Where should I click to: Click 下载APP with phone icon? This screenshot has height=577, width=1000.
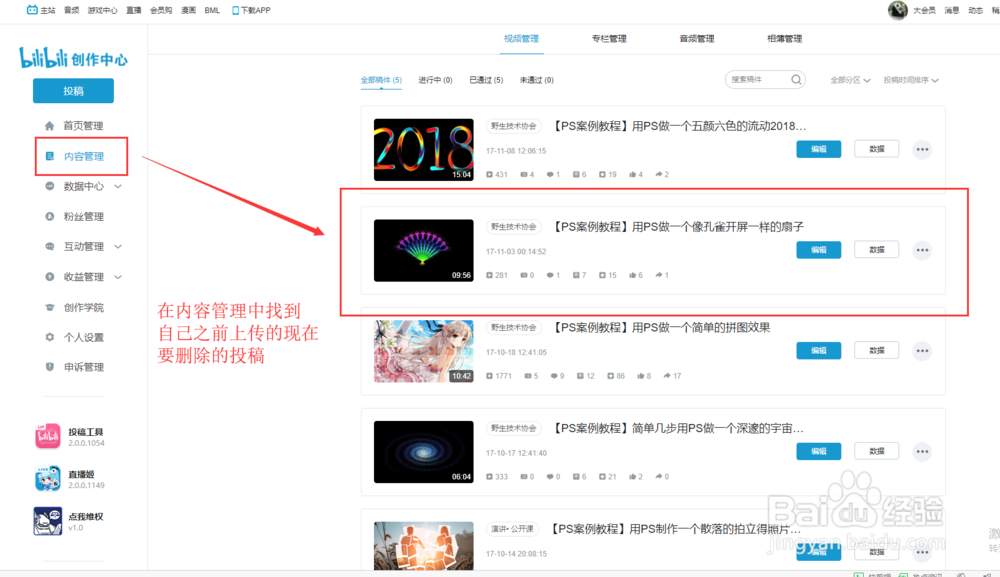[x=251, y=10]
